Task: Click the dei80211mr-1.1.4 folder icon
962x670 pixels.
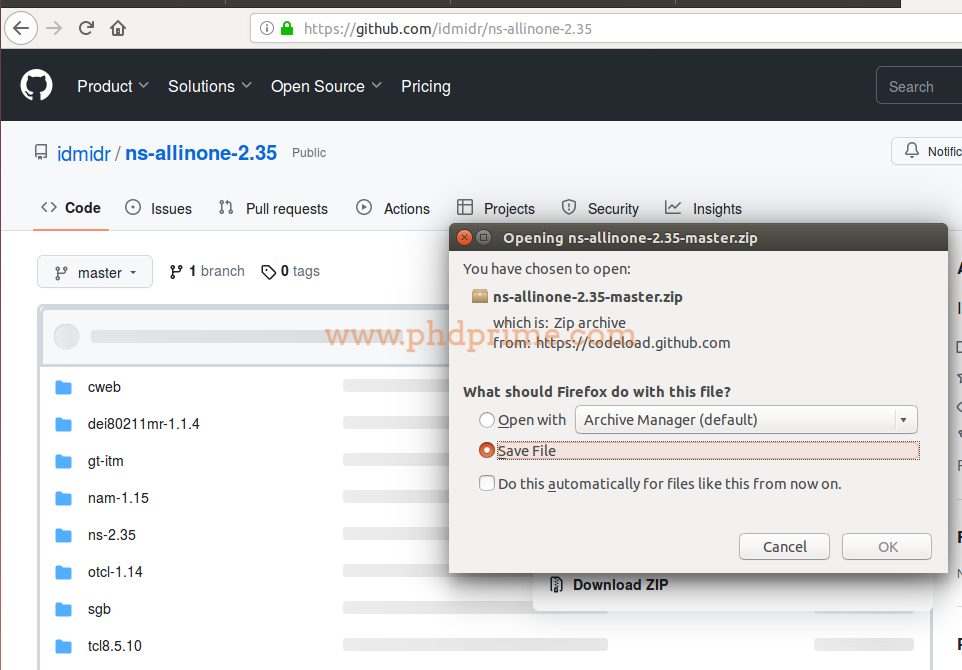Action: pyautogui.click(x=63, y=424)
